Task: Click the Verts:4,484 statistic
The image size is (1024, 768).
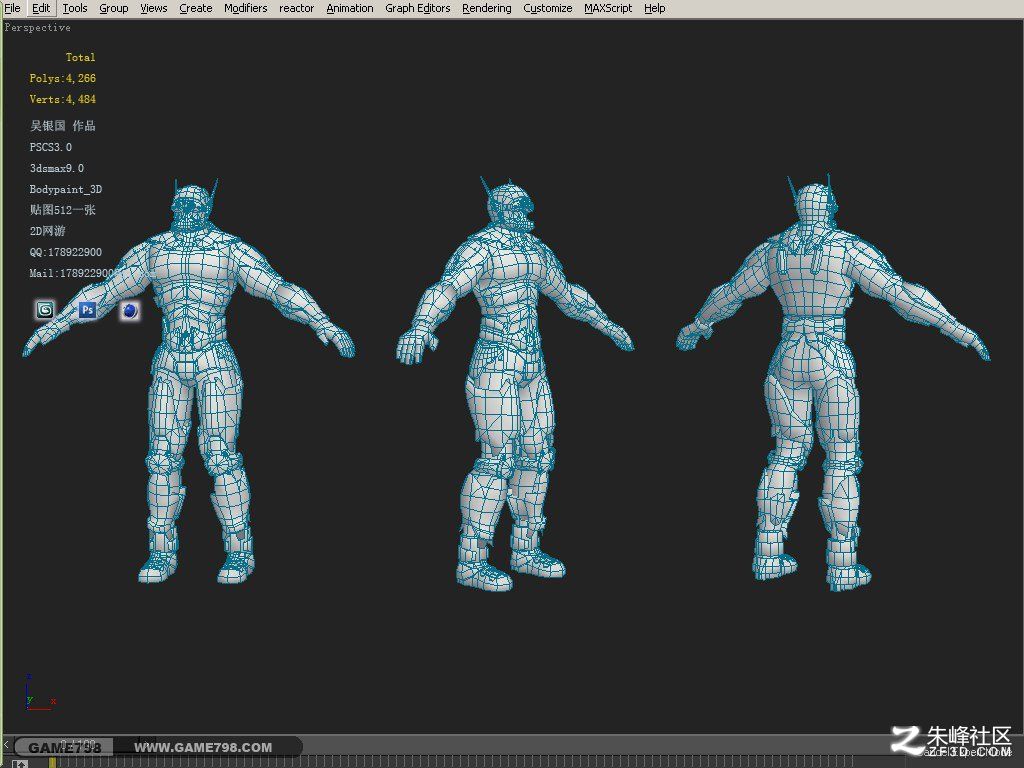Action: point(63,99)
